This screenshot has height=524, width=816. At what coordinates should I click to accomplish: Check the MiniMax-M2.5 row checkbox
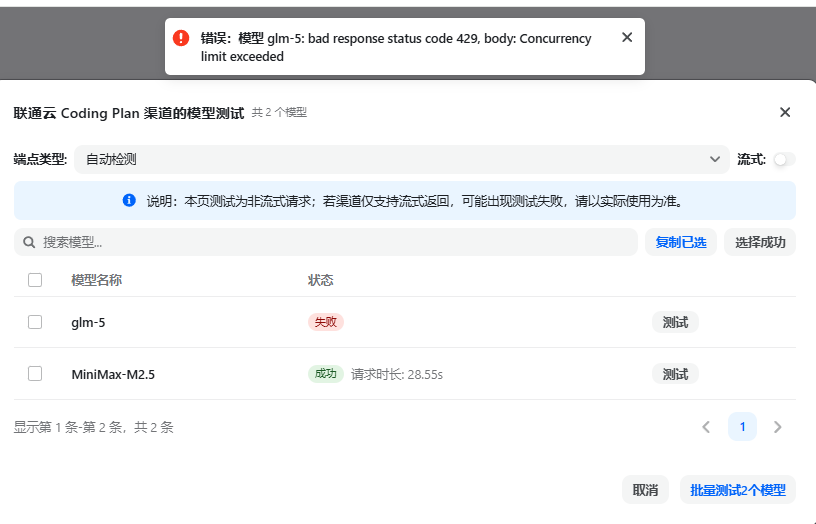35,374
